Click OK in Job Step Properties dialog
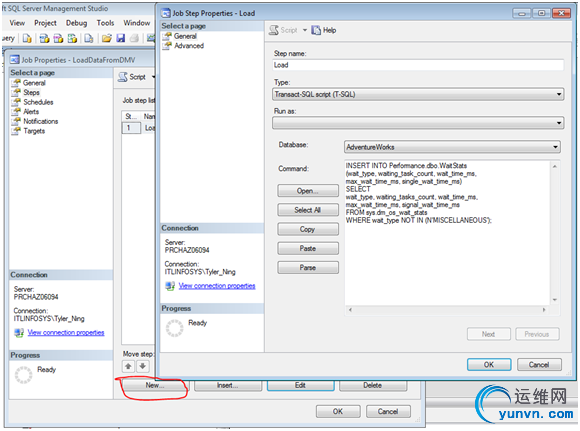The height and width of the screenshot is (431, 580). click(x=489, y=364)
